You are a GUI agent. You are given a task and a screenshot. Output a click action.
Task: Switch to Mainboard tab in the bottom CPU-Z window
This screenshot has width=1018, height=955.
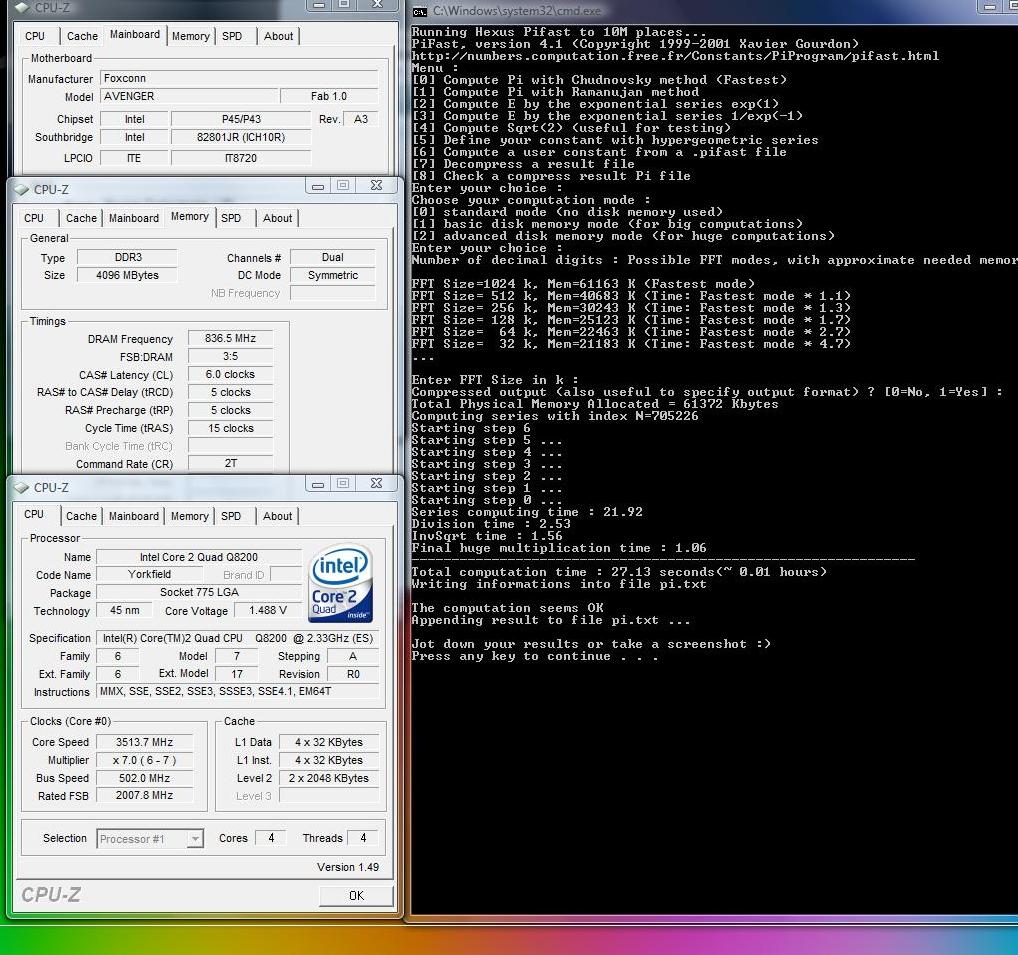134,516
